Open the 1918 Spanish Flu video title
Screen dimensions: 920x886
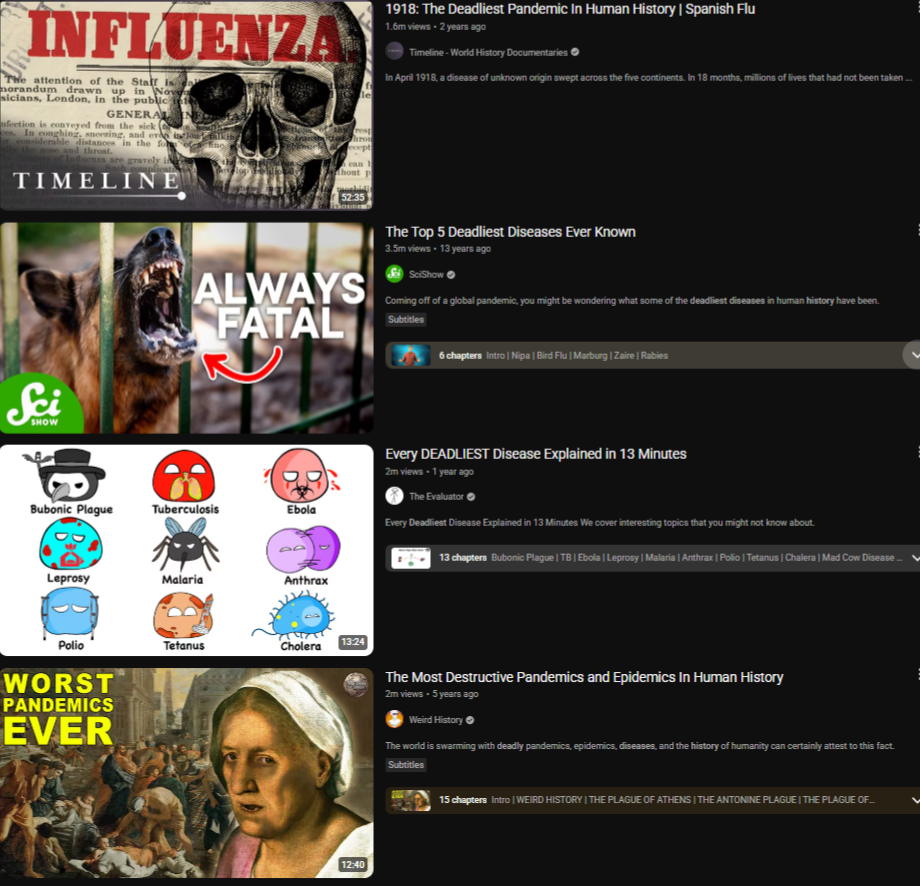[570, 10]
